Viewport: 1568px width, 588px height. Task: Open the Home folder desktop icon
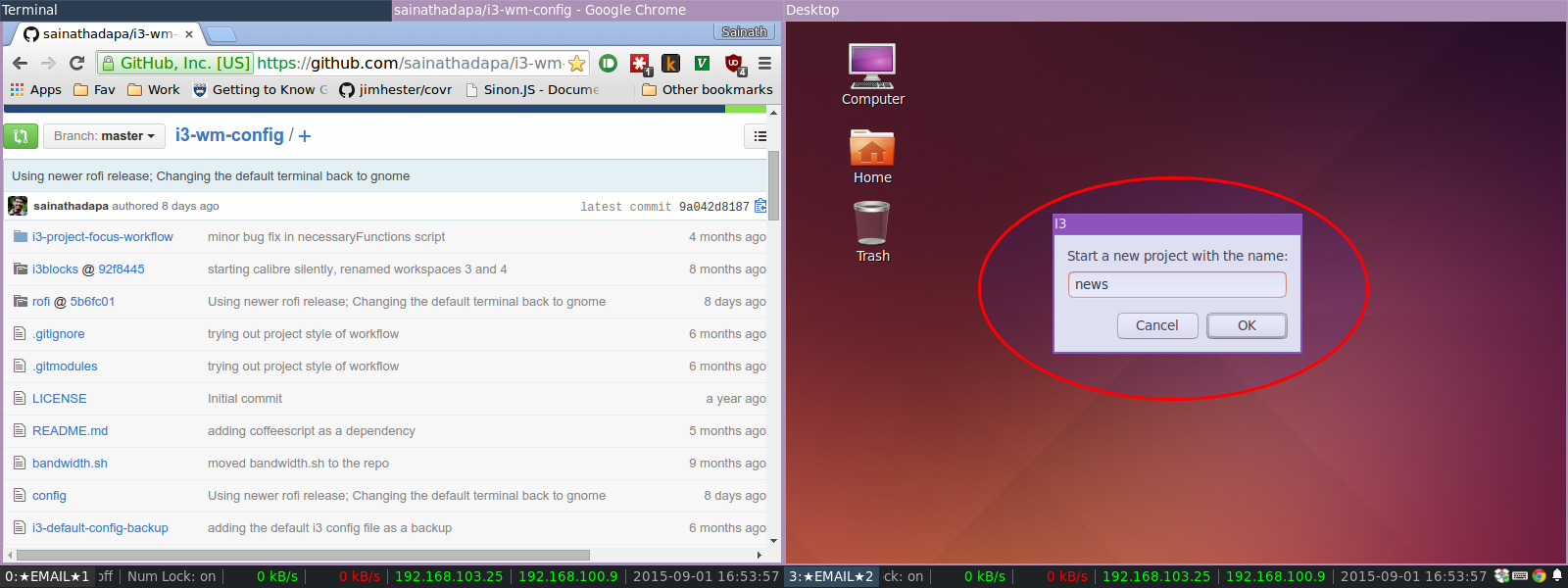[x=872, y=156]
